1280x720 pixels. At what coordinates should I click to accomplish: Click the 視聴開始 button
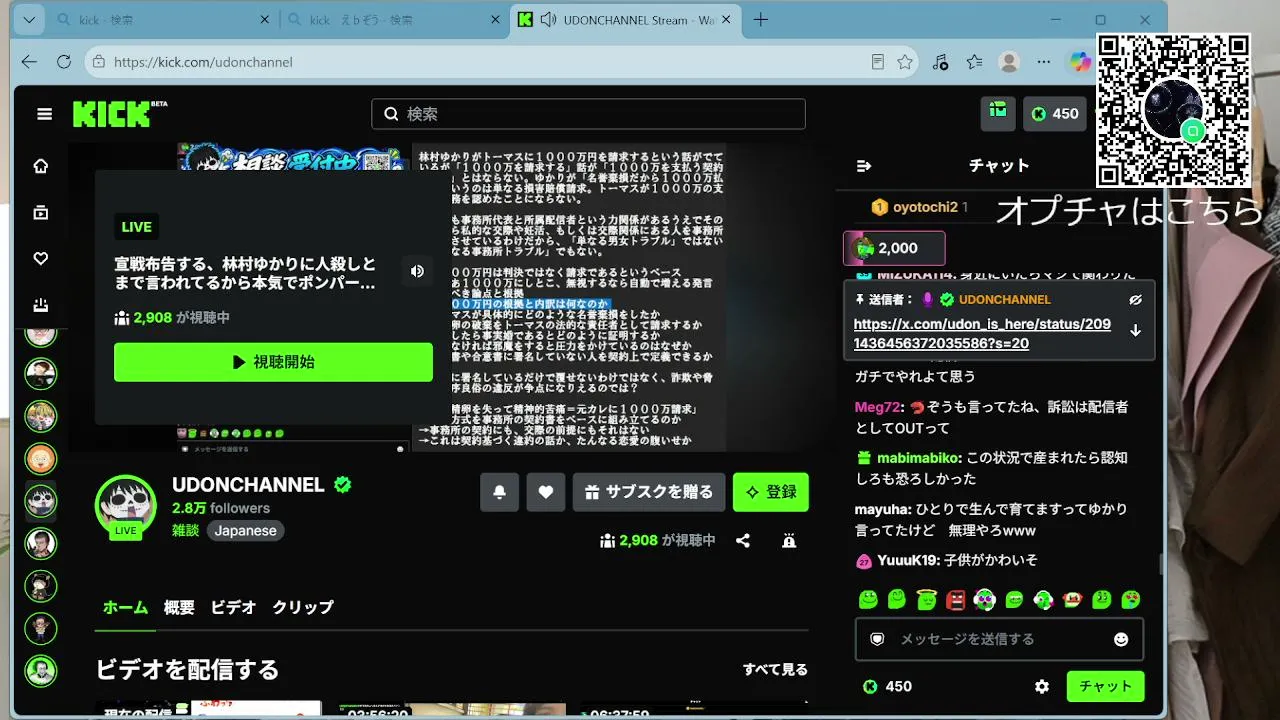click(273, 362)
